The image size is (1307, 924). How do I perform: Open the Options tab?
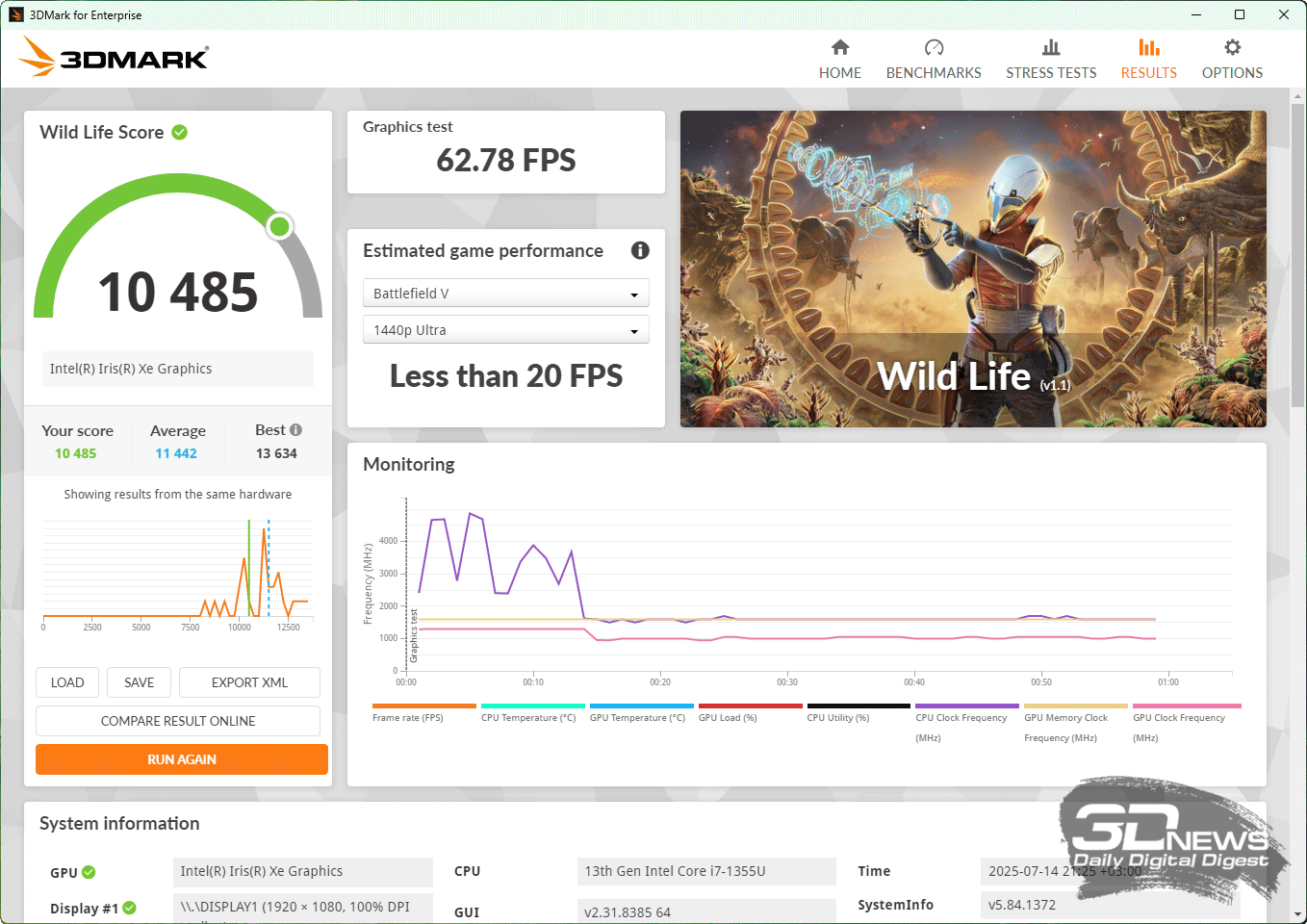point(1232,60)
